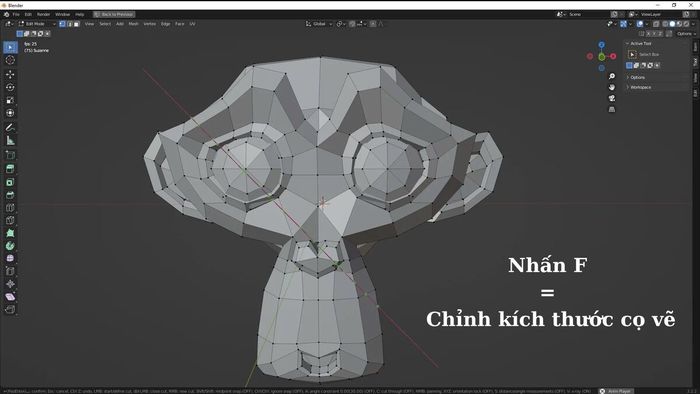Open the File menu
This screenshot has height=394, width=700.
tap(16, 14)
